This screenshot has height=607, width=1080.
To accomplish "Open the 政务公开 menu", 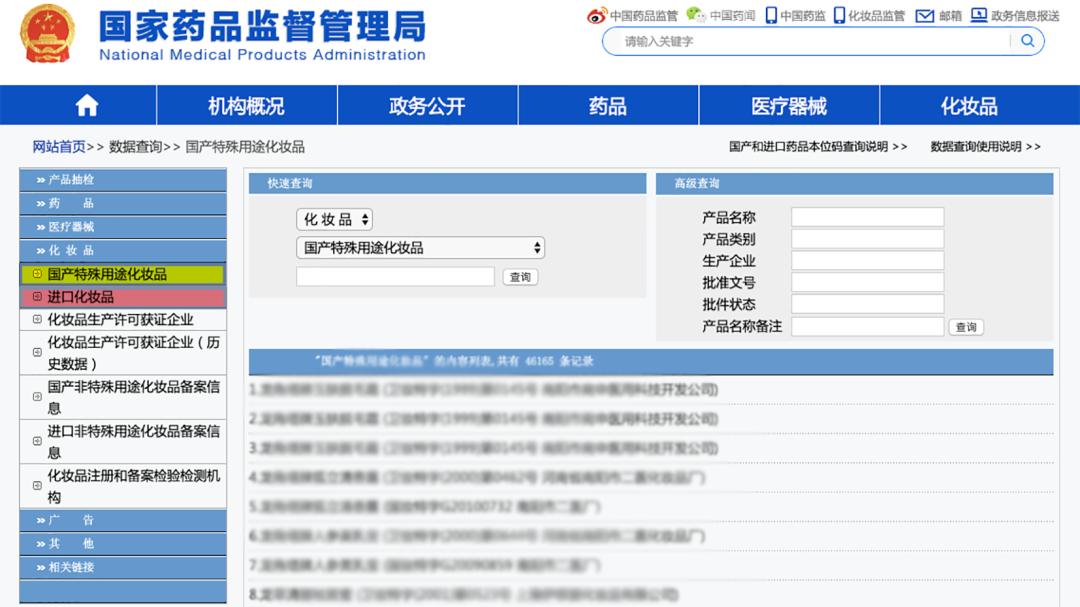I will tap(427, 104).
